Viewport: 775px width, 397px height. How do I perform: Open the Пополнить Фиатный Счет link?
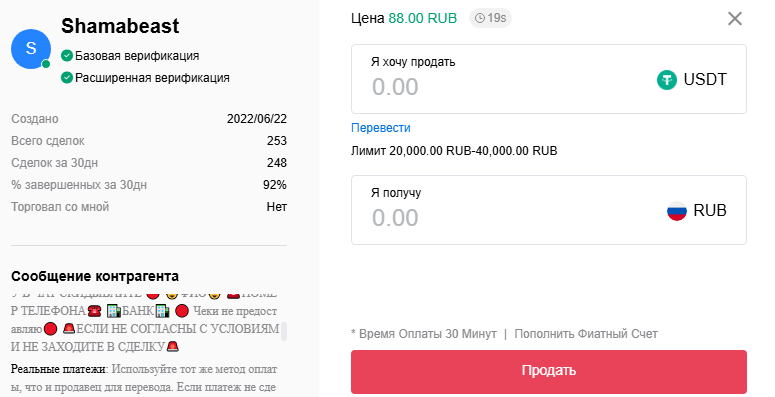pos(586,334)
